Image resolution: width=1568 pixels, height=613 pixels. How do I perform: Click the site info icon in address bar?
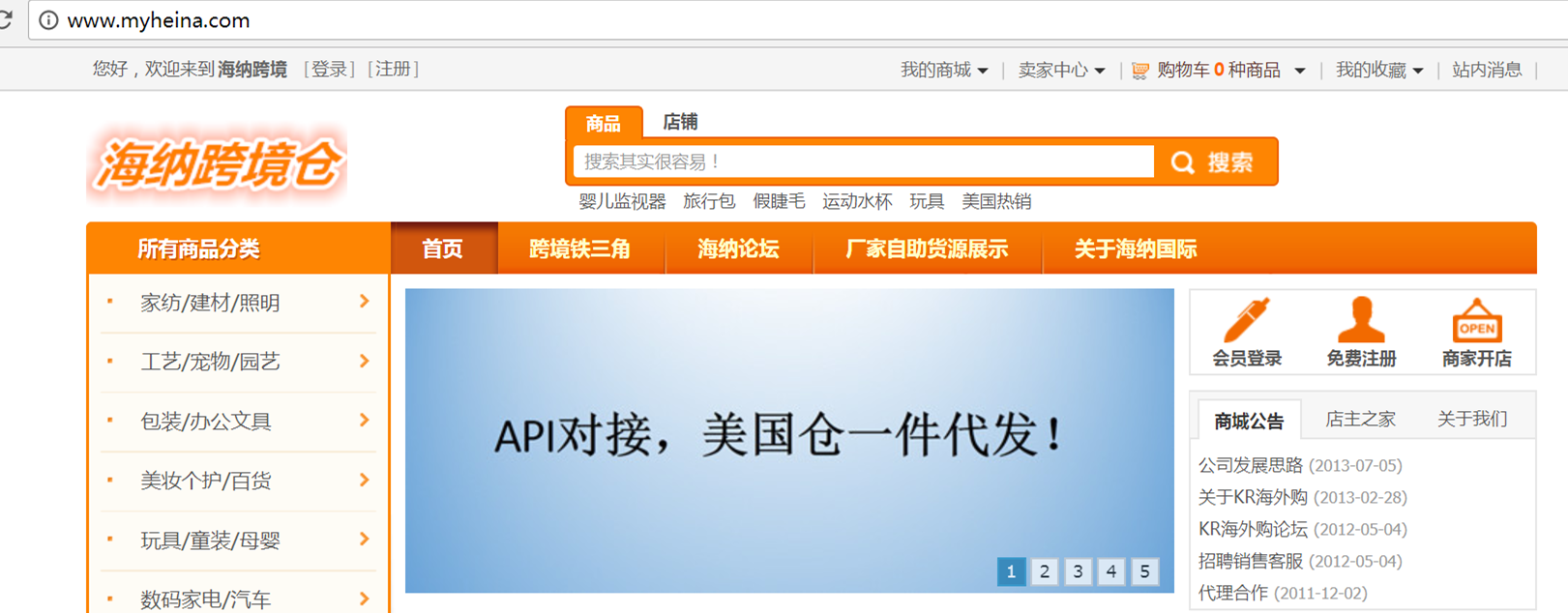tap(48, 20)
